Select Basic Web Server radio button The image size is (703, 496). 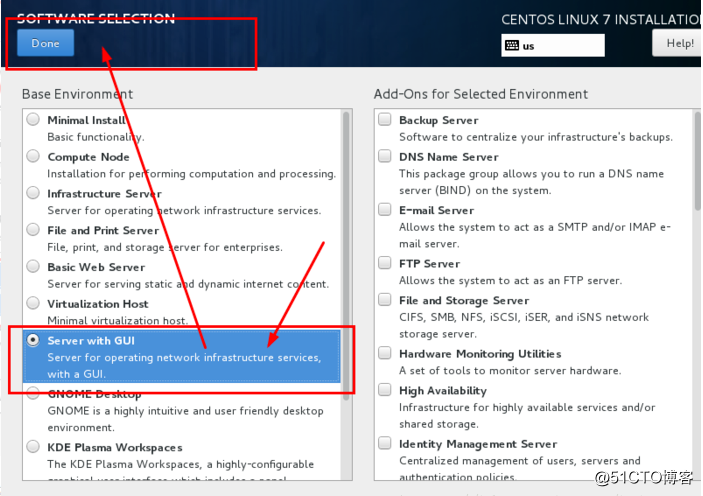tap(33, 266)
